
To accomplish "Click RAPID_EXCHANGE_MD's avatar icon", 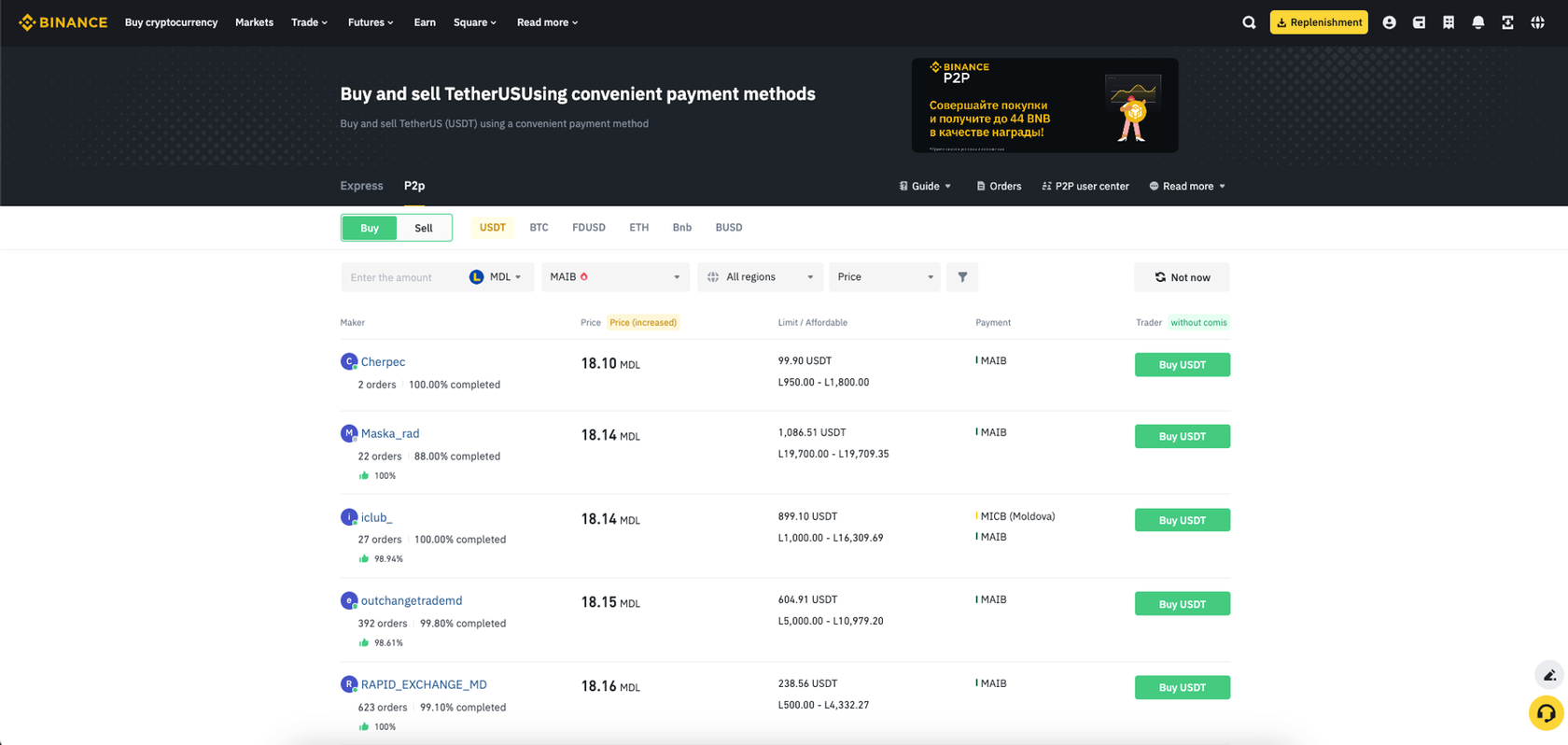I will (x=349, y=684).
